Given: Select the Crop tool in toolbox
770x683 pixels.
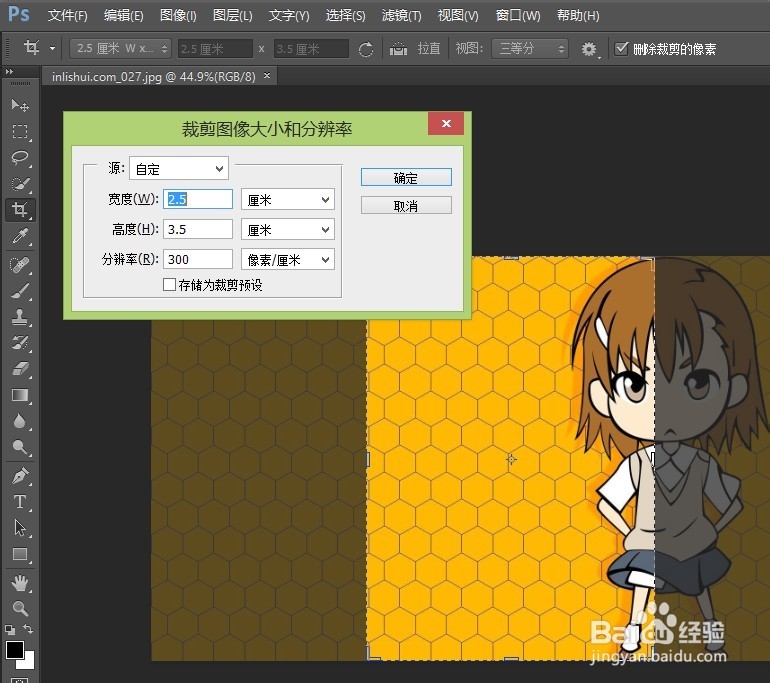Looking at the screenshot, I should point(20,210).
